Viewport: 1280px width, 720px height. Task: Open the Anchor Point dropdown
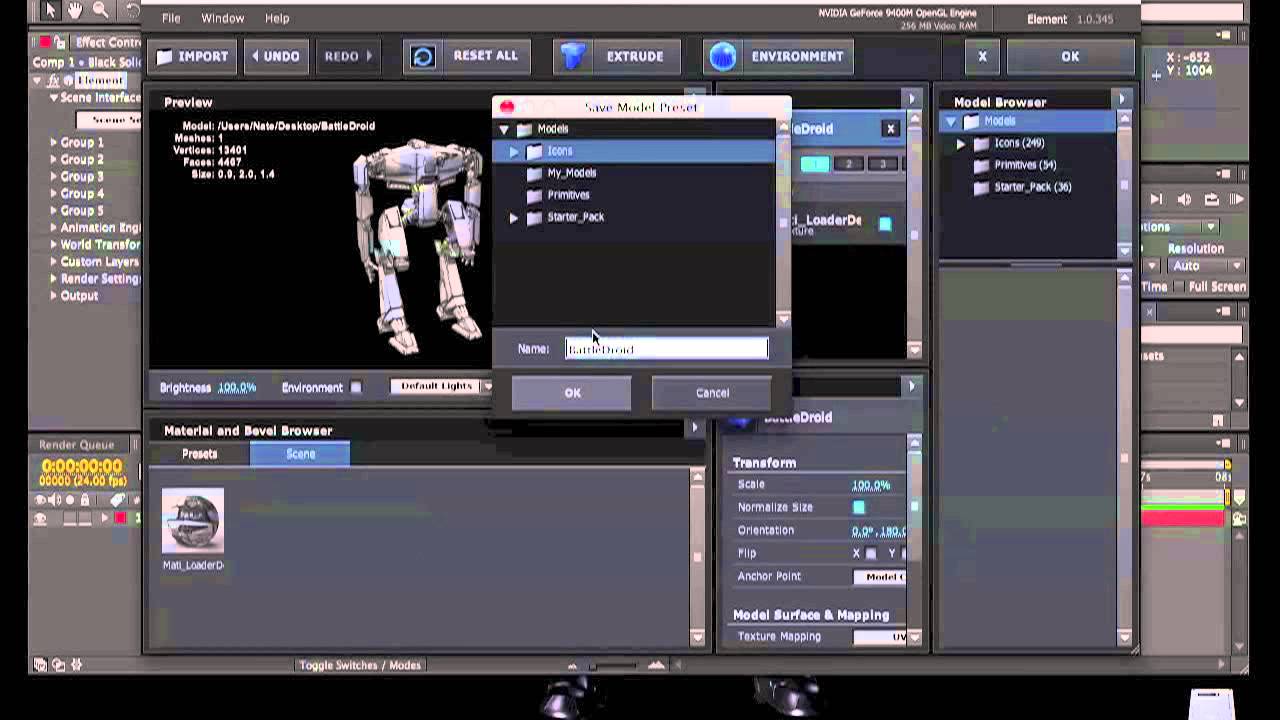(x=880, y=577)
